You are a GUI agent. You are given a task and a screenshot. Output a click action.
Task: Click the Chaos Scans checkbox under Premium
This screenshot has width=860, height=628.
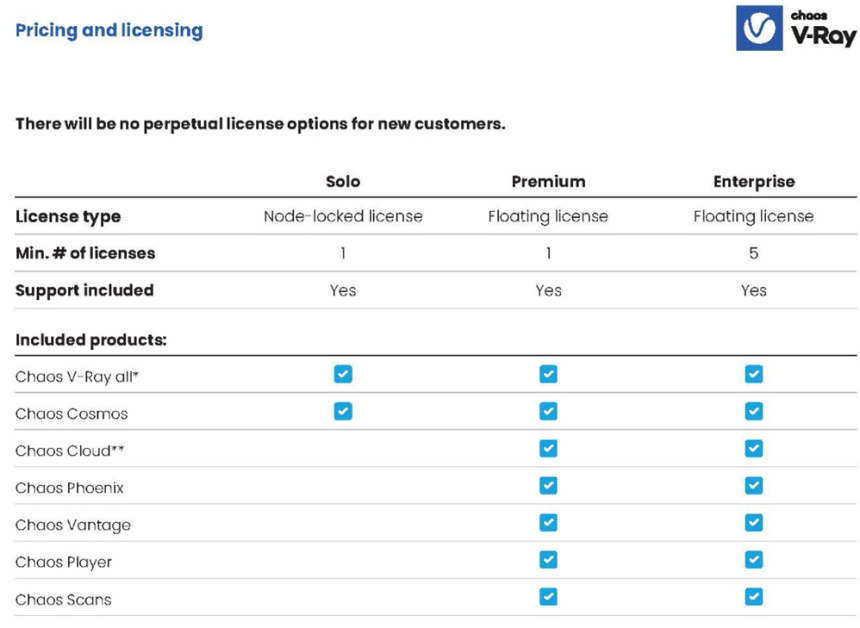548,597
